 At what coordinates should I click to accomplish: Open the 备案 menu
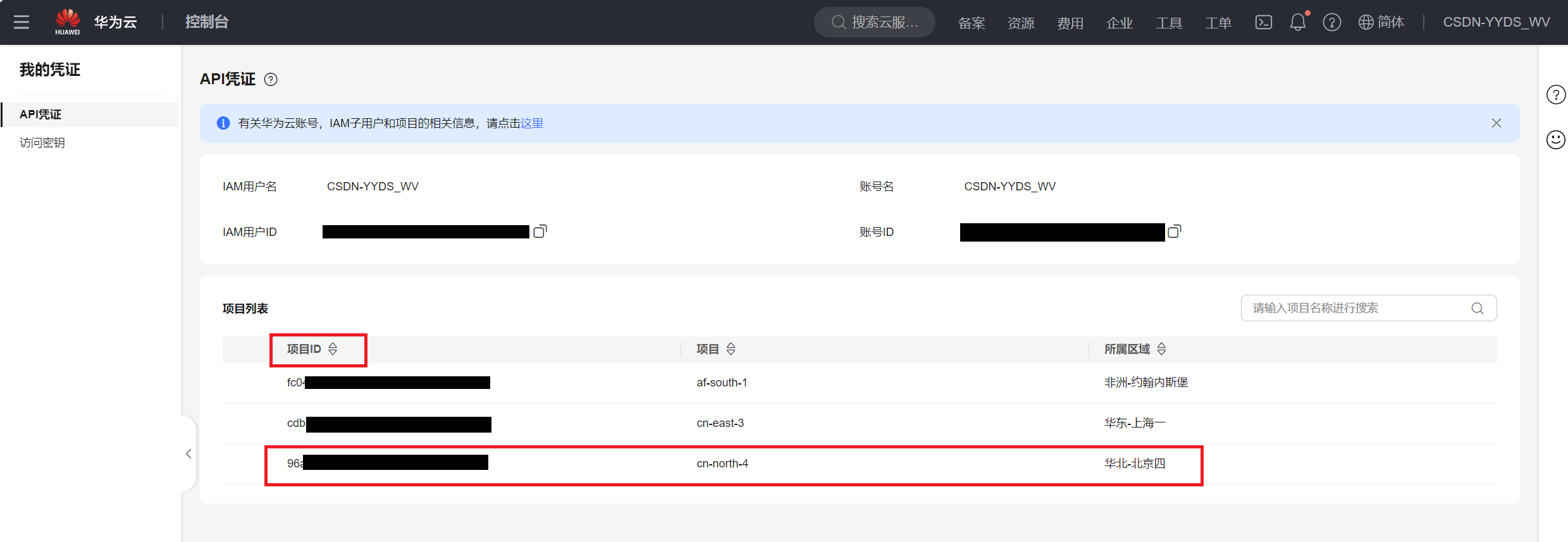click(x=972, y=23)
